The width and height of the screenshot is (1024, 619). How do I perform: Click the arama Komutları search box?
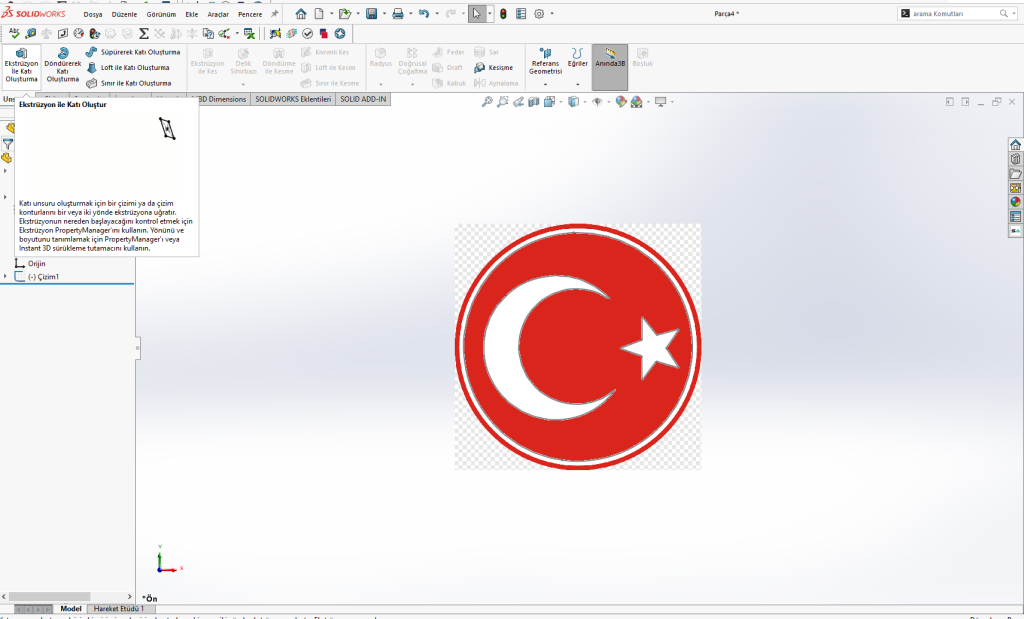[955, 14]
